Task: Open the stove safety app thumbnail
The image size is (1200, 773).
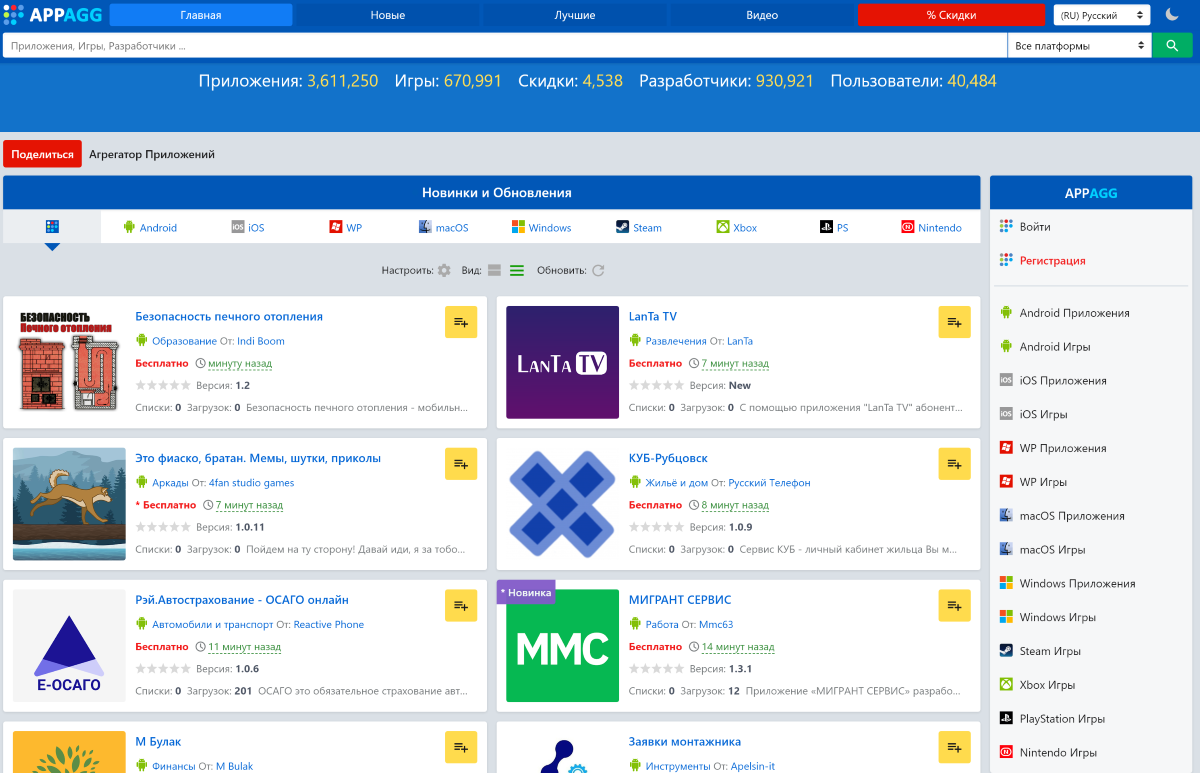Action: pyautogui.click(x=69, y=362)
